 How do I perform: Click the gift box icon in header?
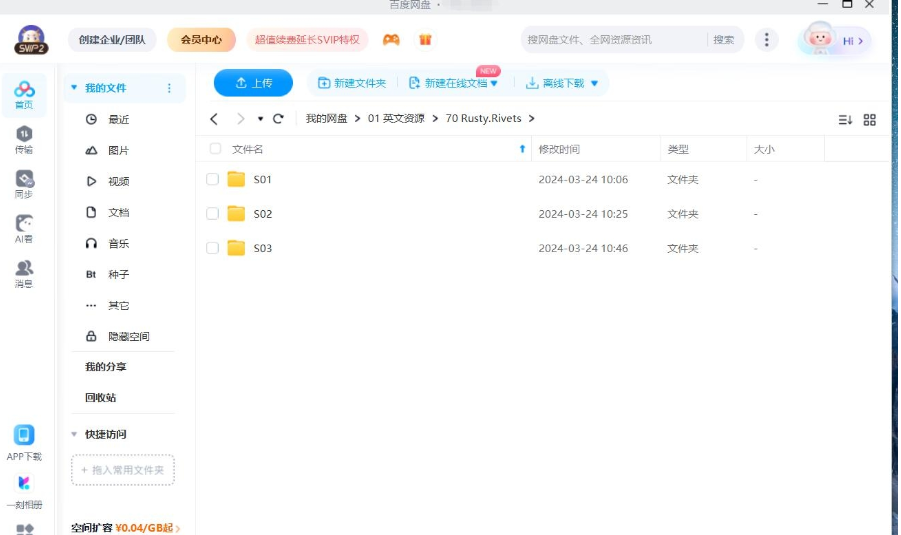click(x=425, y=40)
